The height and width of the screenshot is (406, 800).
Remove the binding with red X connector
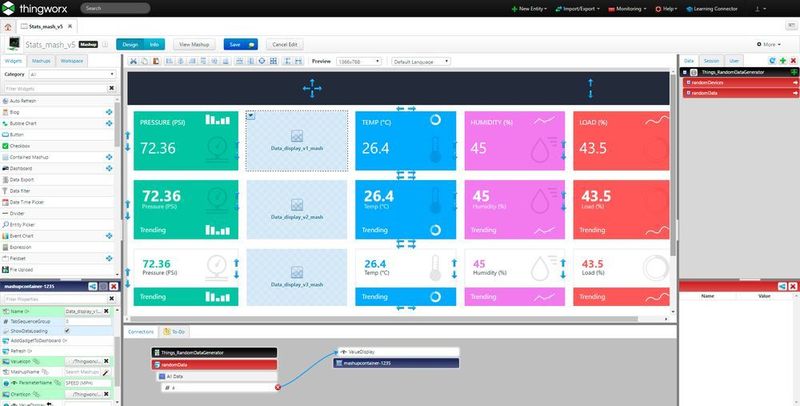[x=278, y=388]
